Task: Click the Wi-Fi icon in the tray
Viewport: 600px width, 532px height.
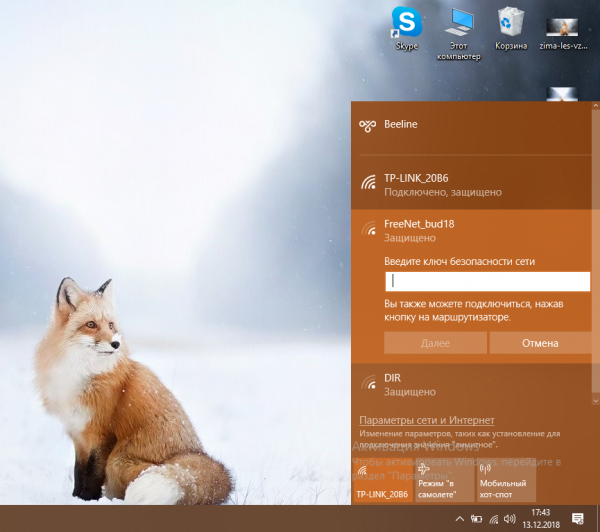Action: pos(493,518)
